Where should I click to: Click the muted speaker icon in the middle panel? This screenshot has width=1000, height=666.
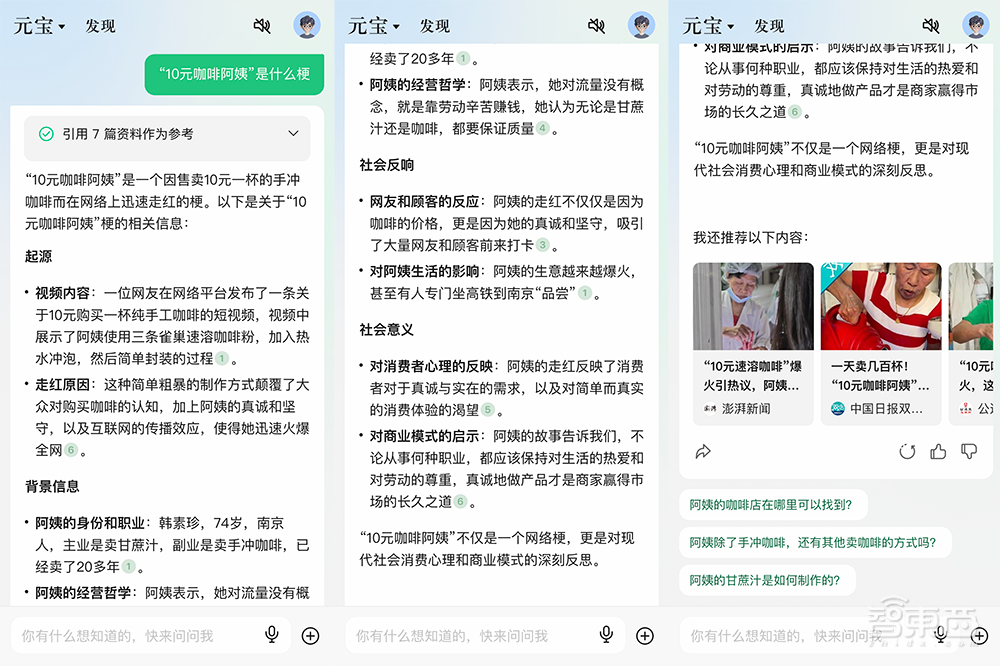(594, 25)
